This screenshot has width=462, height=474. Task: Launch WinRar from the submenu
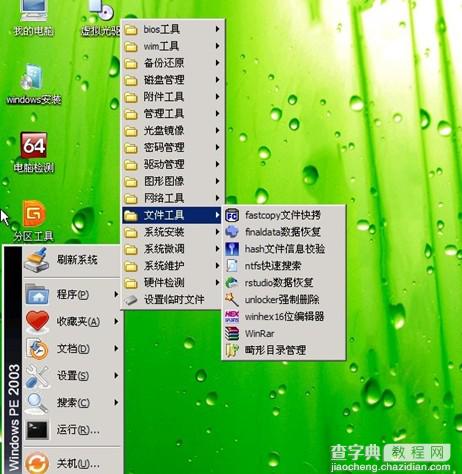(284, 333)
